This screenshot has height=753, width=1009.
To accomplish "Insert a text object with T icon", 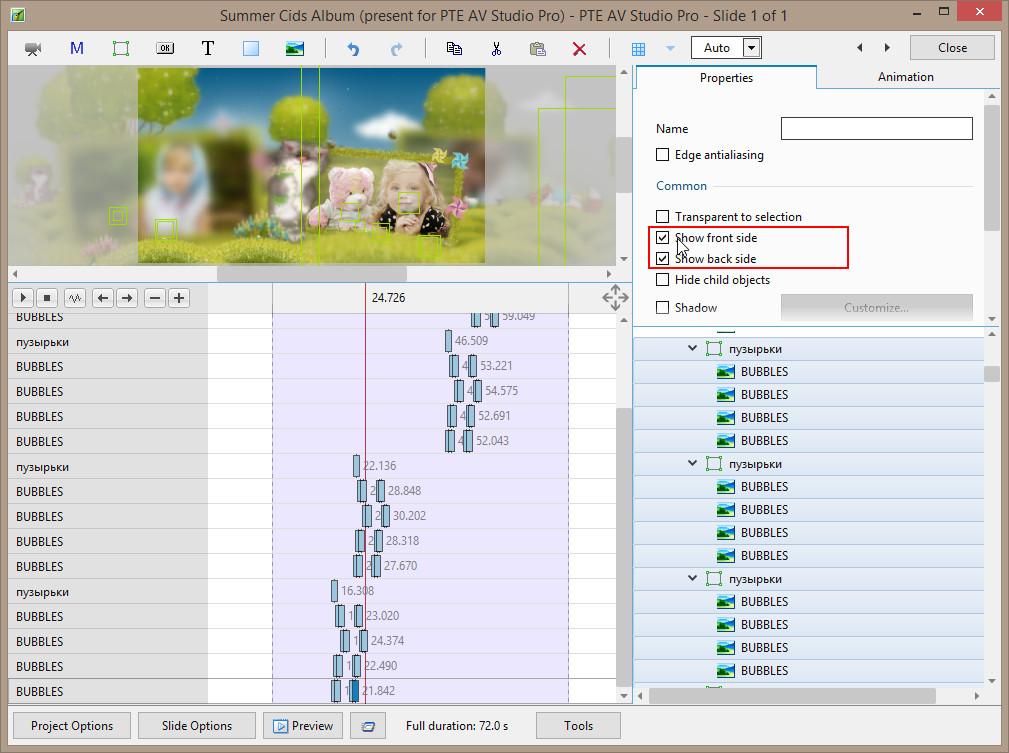I will pos(208,48).
